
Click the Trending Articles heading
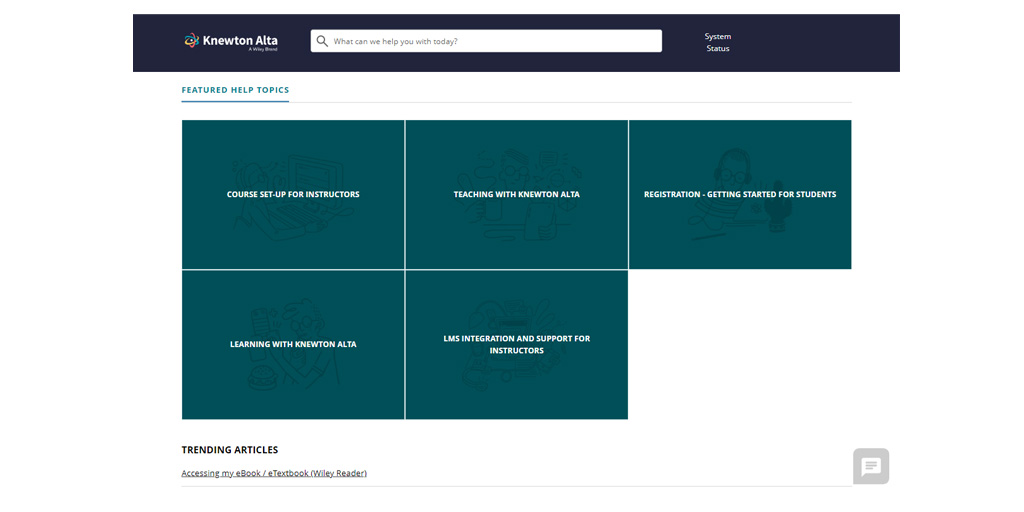click(230, 450)
